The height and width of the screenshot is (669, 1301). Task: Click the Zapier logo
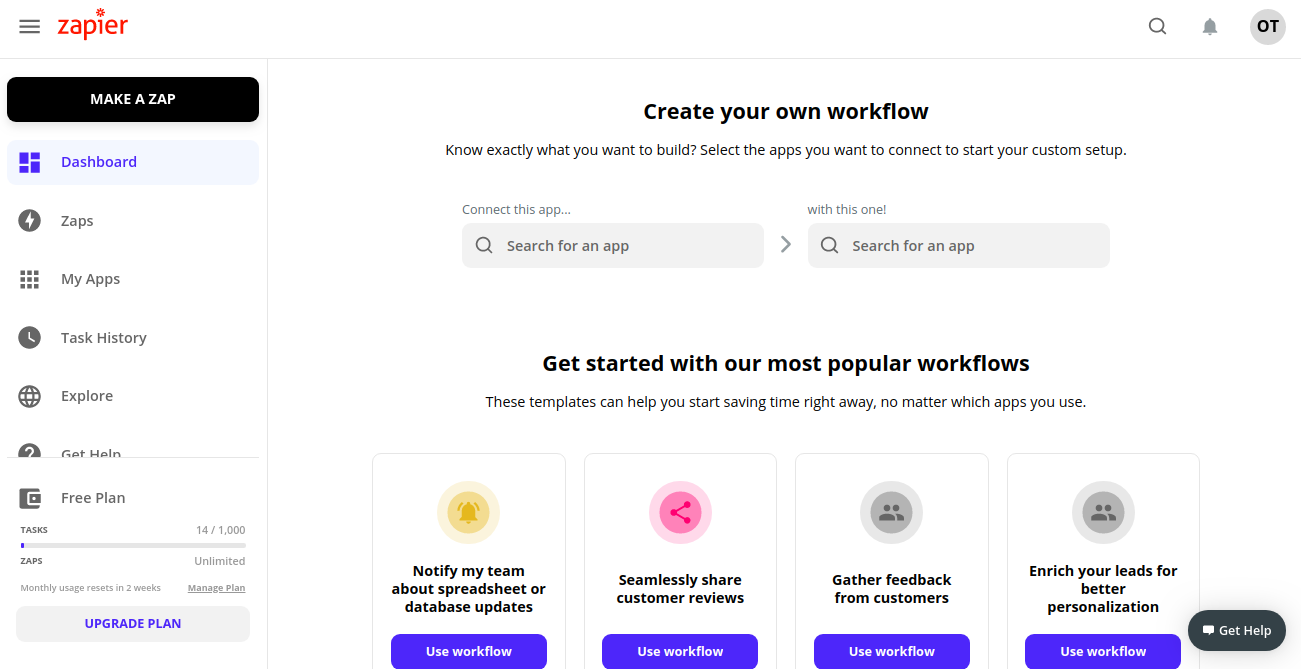click(93, 25)
